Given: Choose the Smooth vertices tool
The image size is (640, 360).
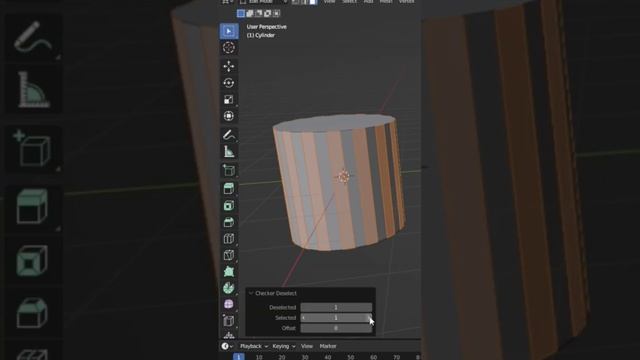Looking at the screenshot, I should tap(229, 304).
